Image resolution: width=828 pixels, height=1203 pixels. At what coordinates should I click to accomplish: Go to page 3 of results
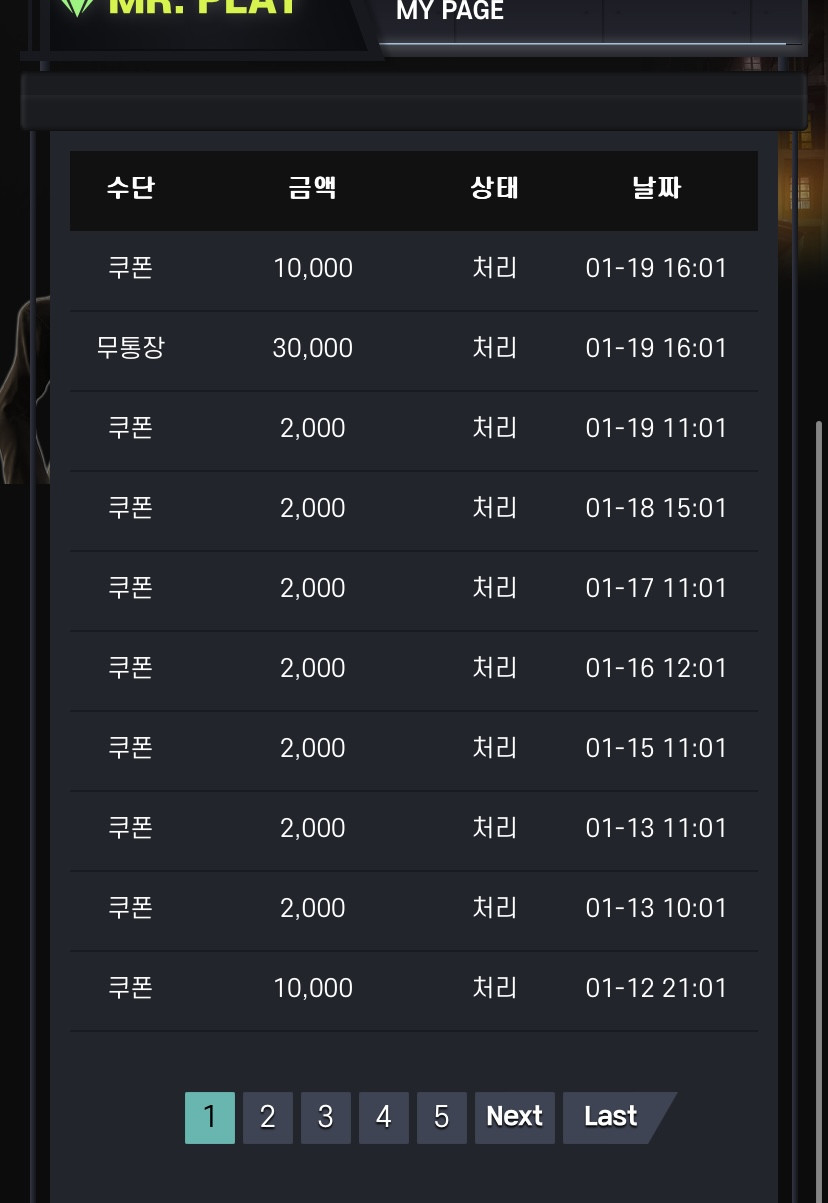tap(326, 1117)
